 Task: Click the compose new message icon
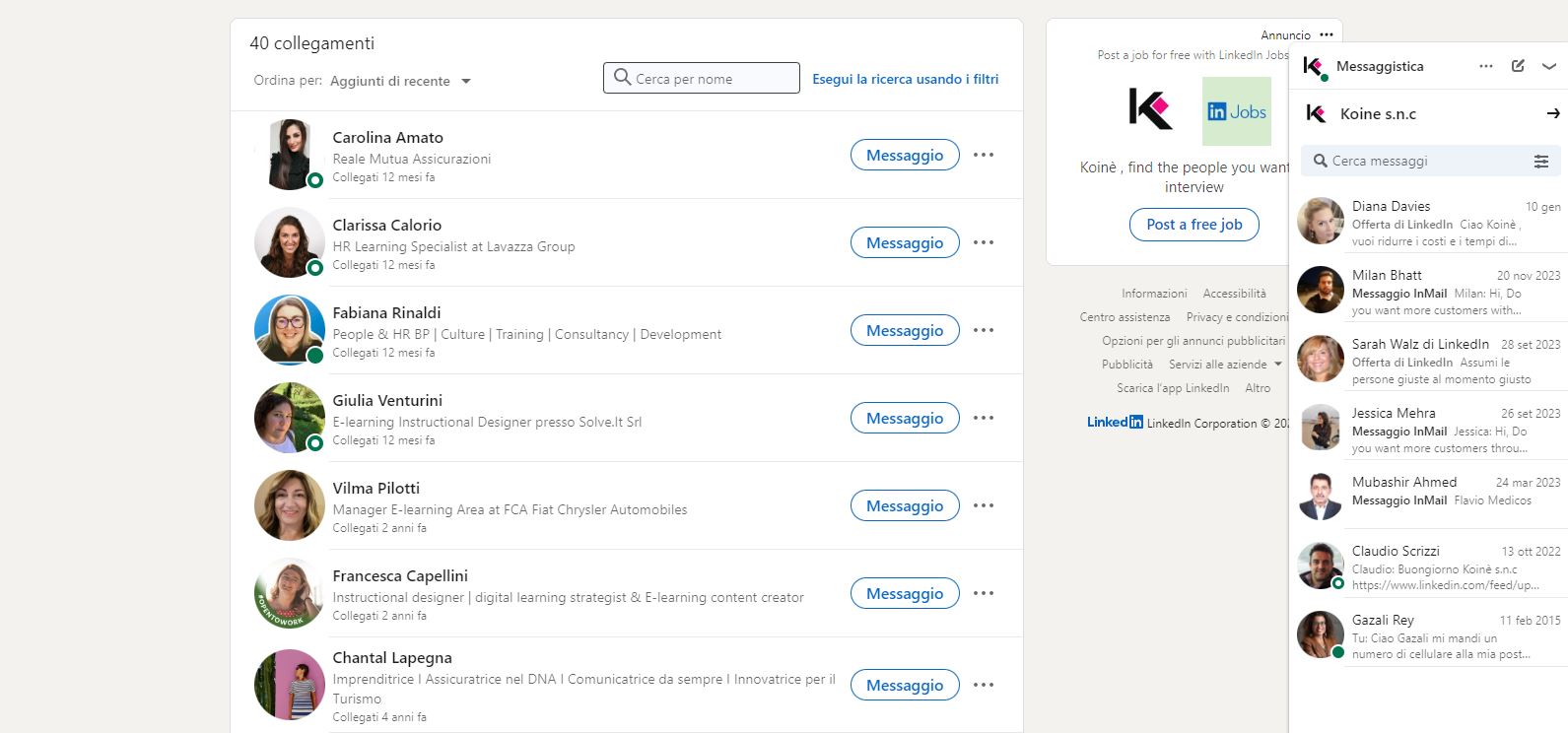tap(1518, 66)
